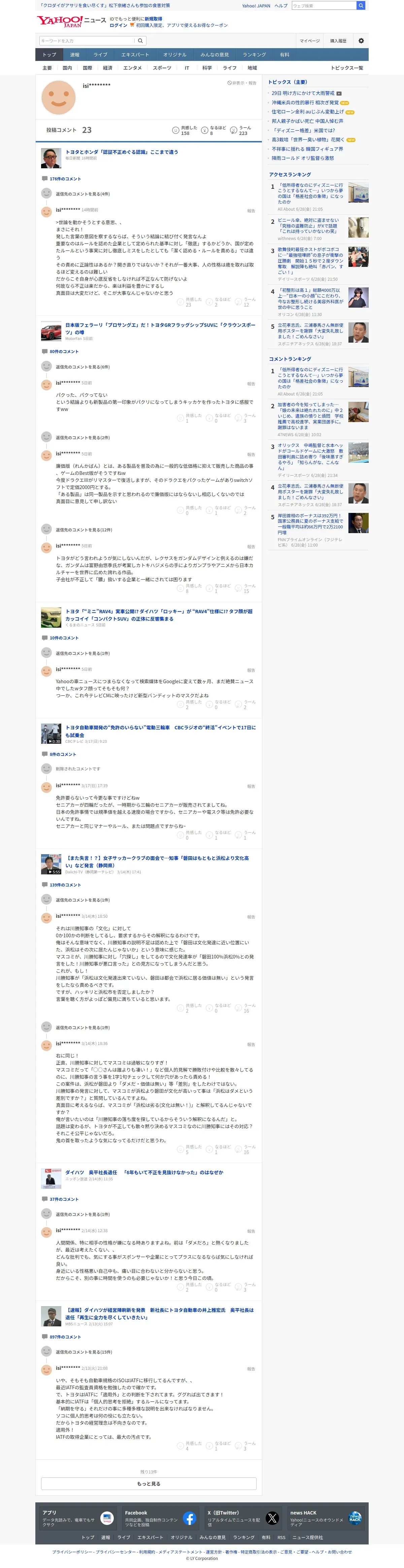Click the マイページ link
404x1568 pixels.
tap(309, 41)
